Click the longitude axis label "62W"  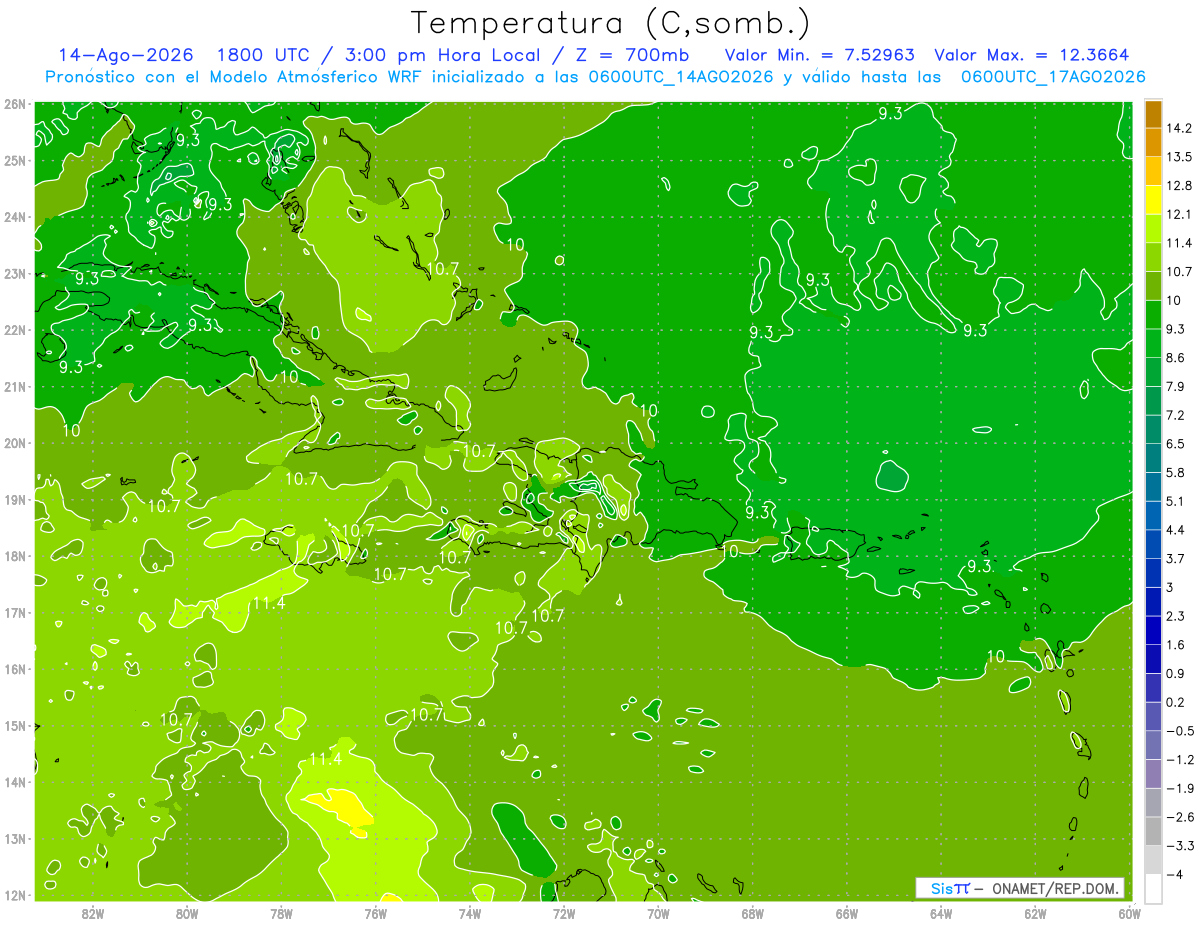1035,913
